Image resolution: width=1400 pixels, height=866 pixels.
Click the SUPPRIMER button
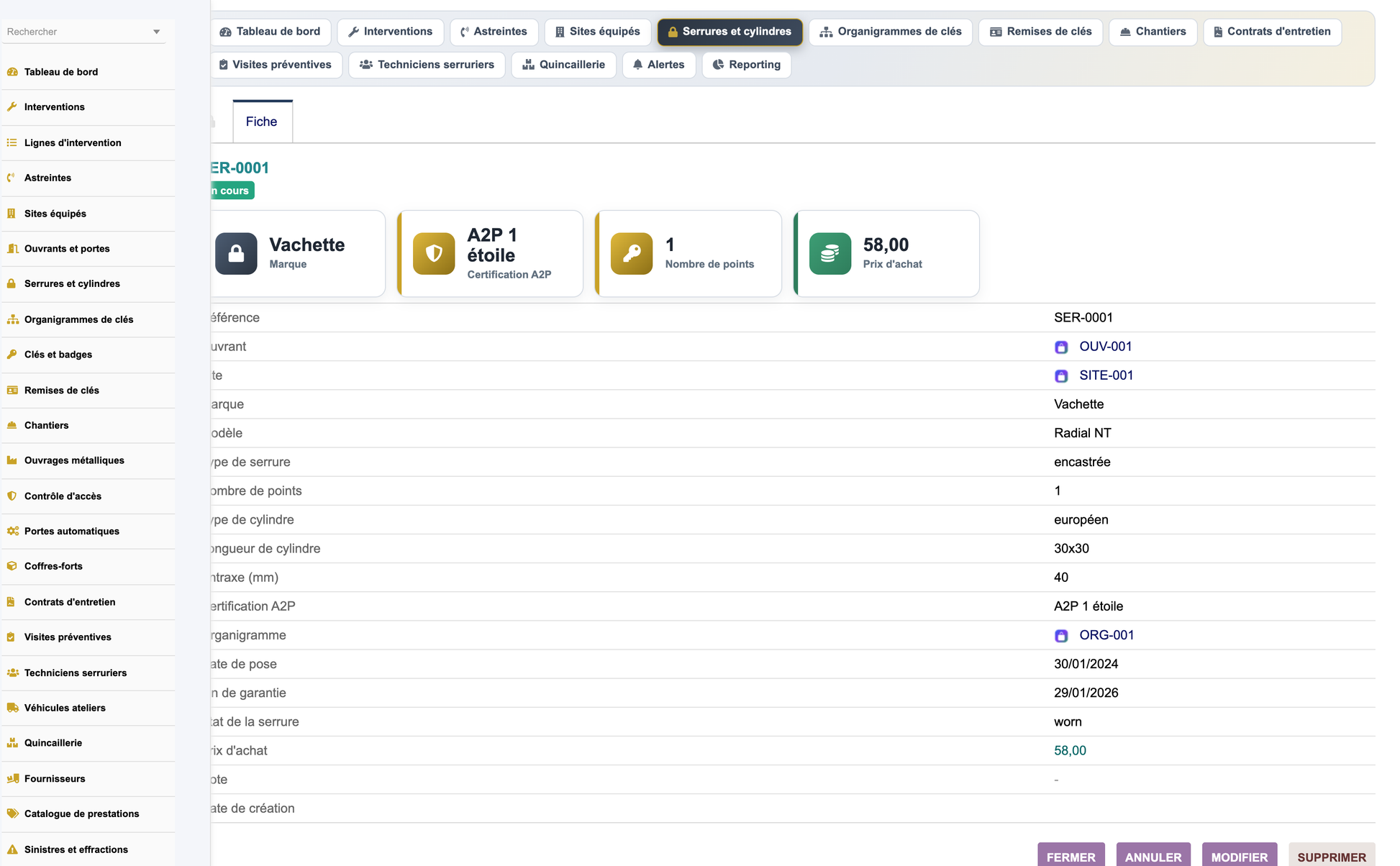coord(1332,856)
